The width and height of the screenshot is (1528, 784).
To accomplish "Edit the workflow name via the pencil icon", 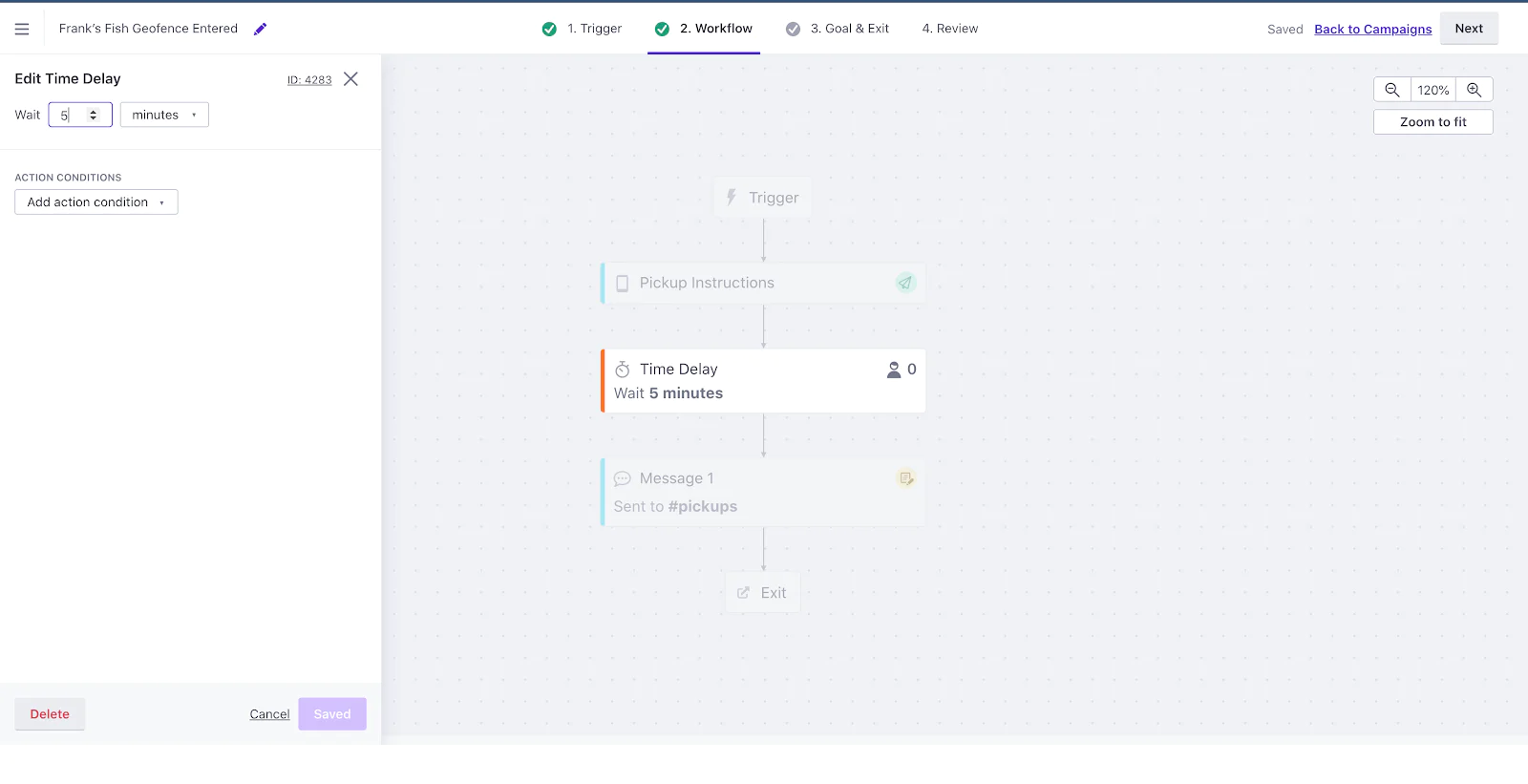I will click(259, 29).
